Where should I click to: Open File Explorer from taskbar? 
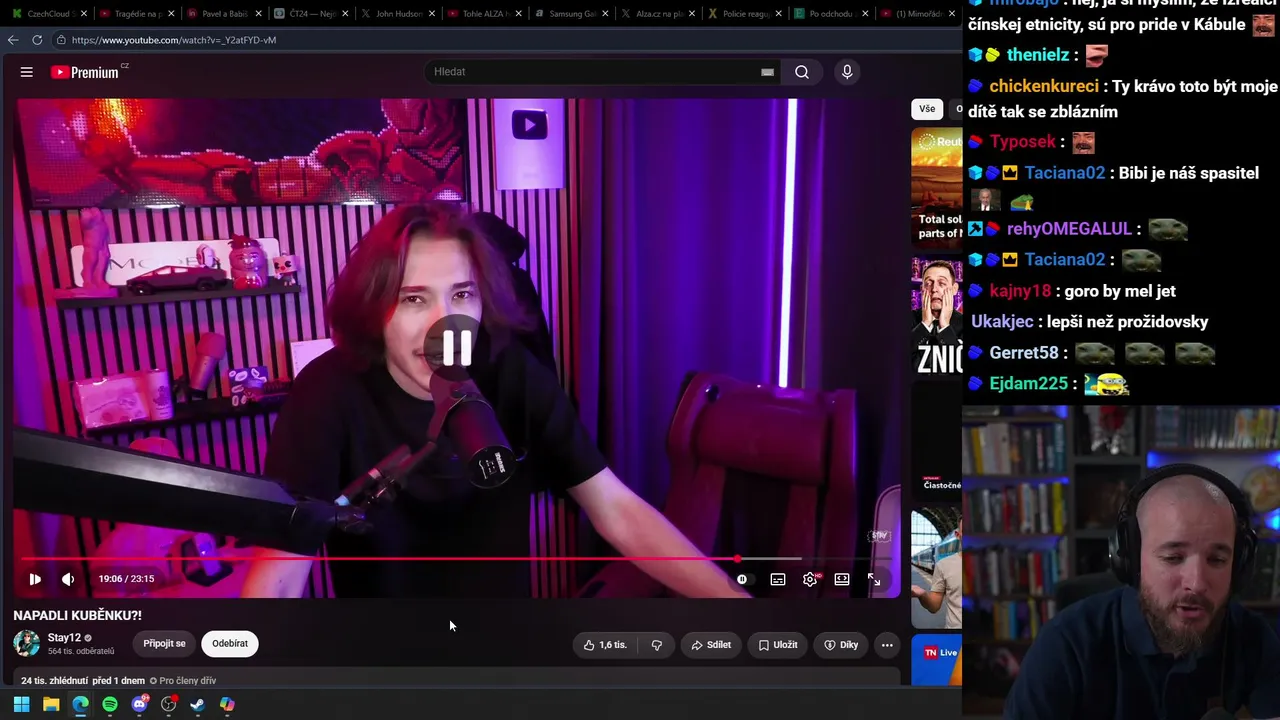[51, 704]
